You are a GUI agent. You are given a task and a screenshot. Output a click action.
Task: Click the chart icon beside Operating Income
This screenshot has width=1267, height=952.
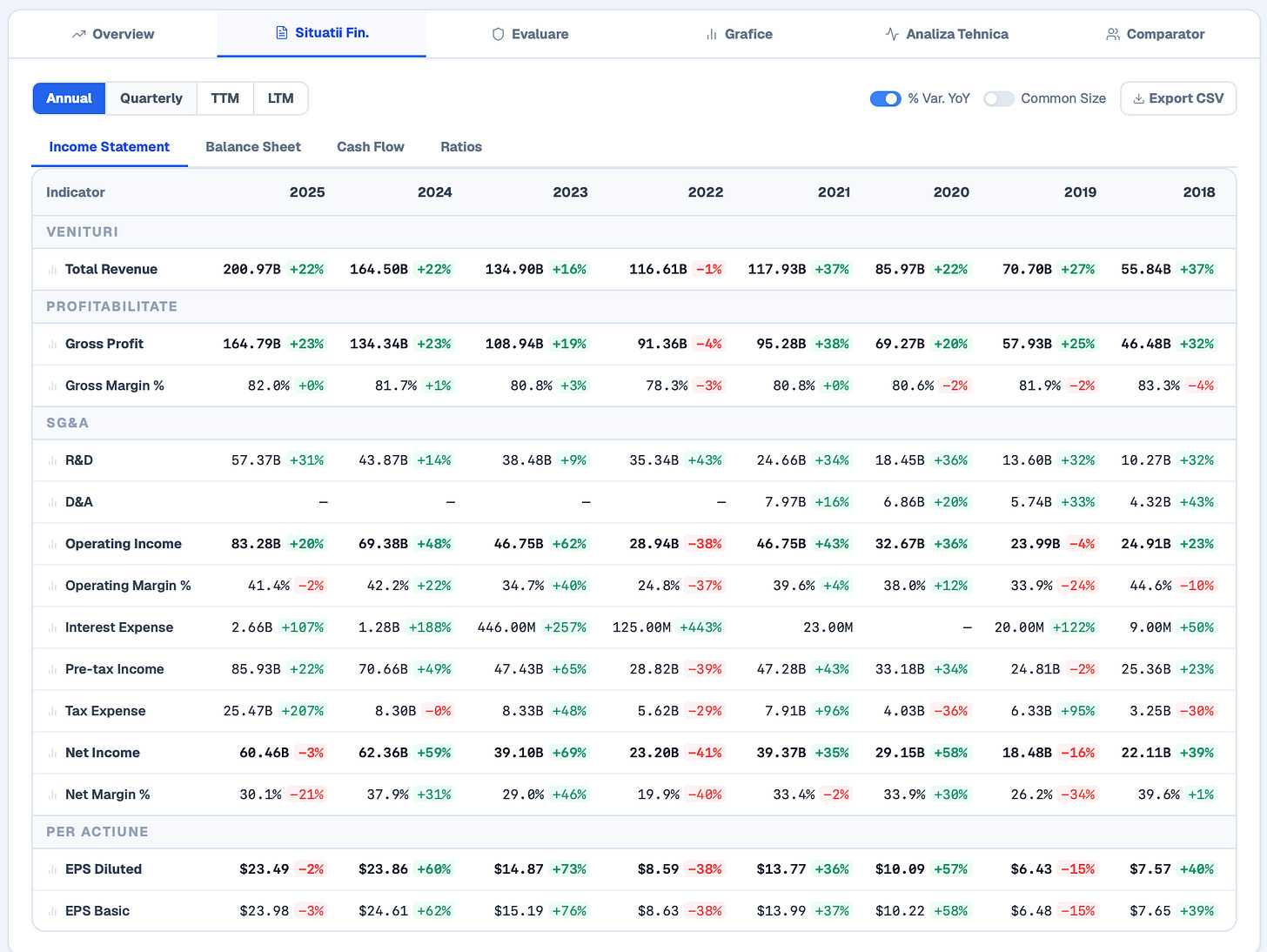pos(52,545)
